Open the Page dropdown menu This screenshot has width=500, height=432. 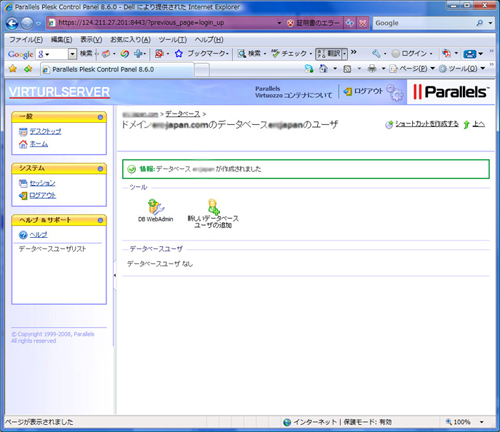click(x=412, y=69)
